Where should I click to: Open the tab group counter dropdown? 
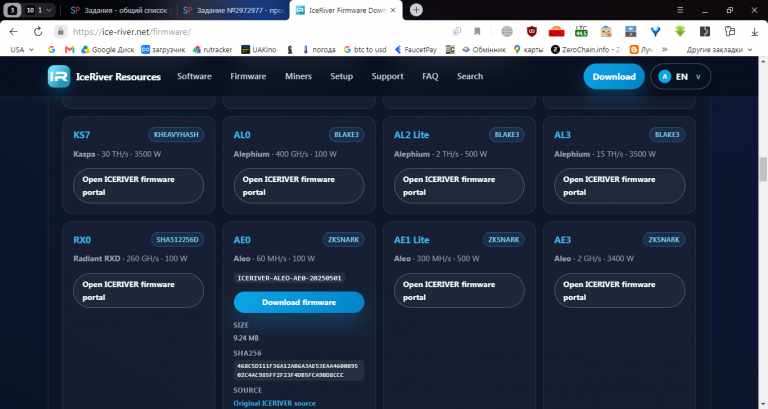[x=39, y=10]
